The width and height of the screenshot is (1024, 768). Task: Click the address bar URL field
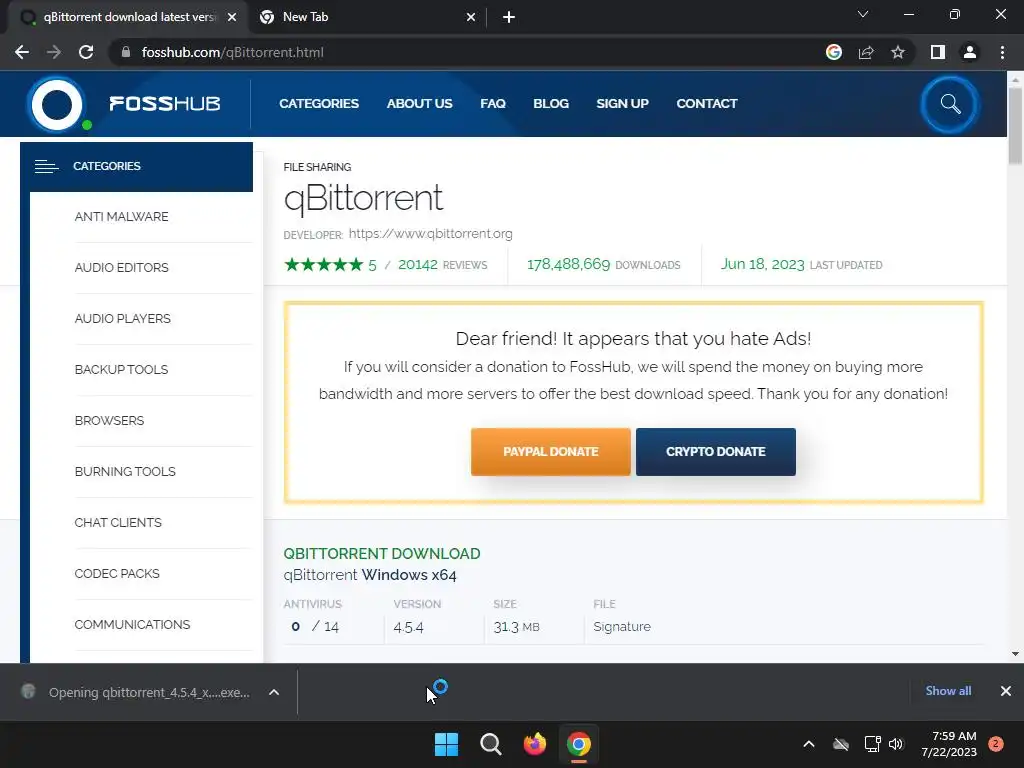466,52
